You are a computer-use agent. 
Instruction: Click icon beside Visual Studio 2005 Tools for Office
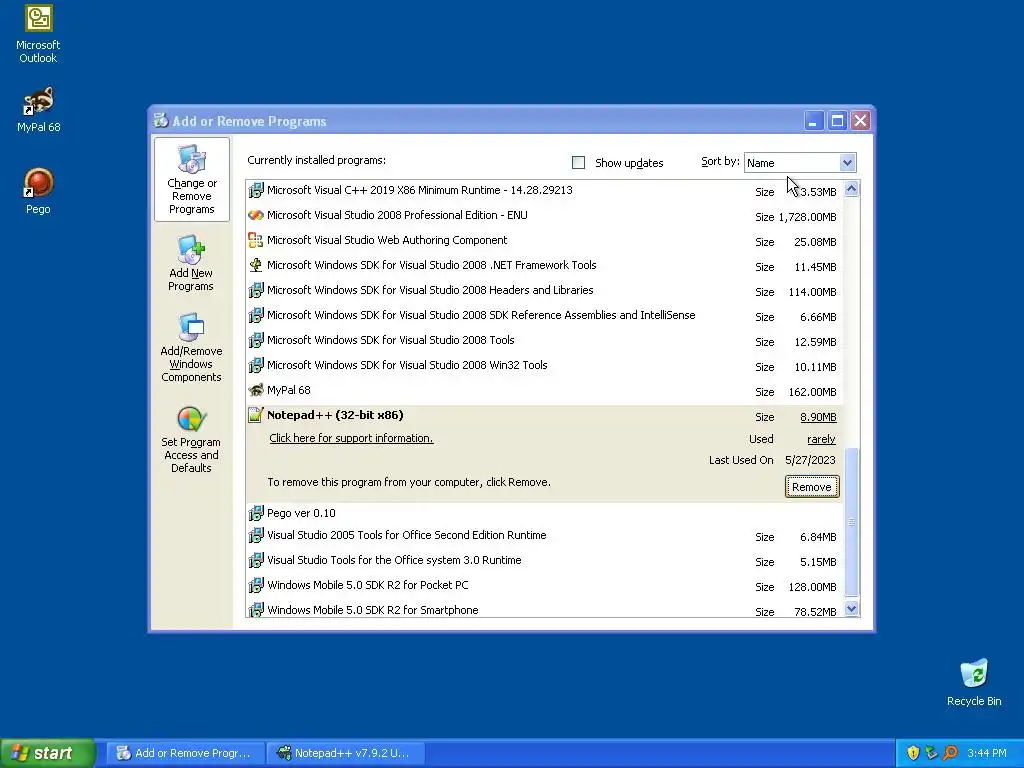(256, 536)
